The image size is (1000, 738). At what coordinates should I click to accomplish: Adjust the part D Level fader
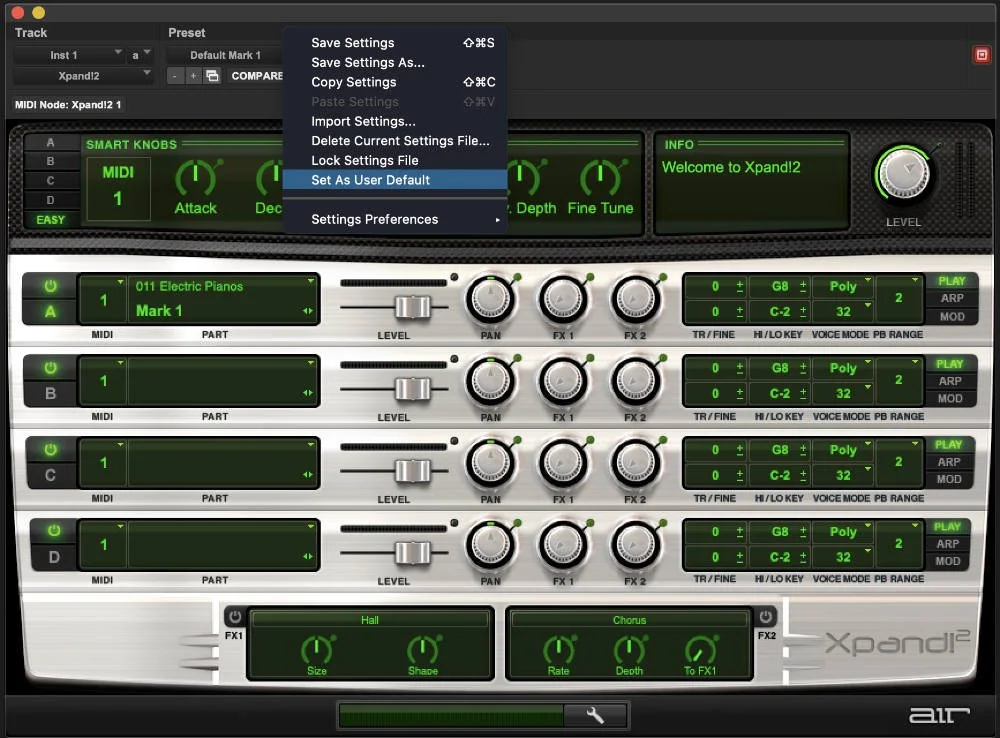413,552
